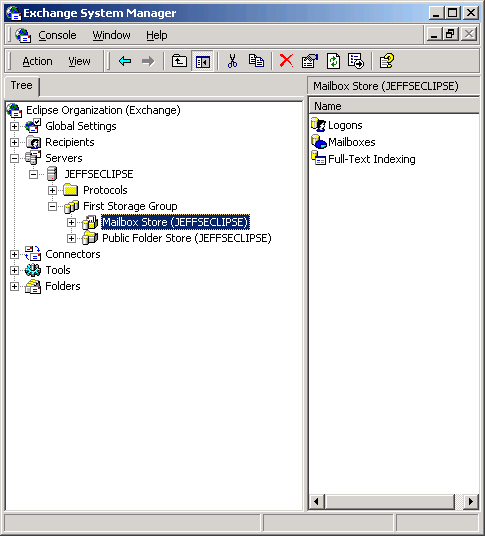The height and width of the screenshot is (536, 485).
Task: Click the Refresh toolbar icon
Action: [333, 62]
